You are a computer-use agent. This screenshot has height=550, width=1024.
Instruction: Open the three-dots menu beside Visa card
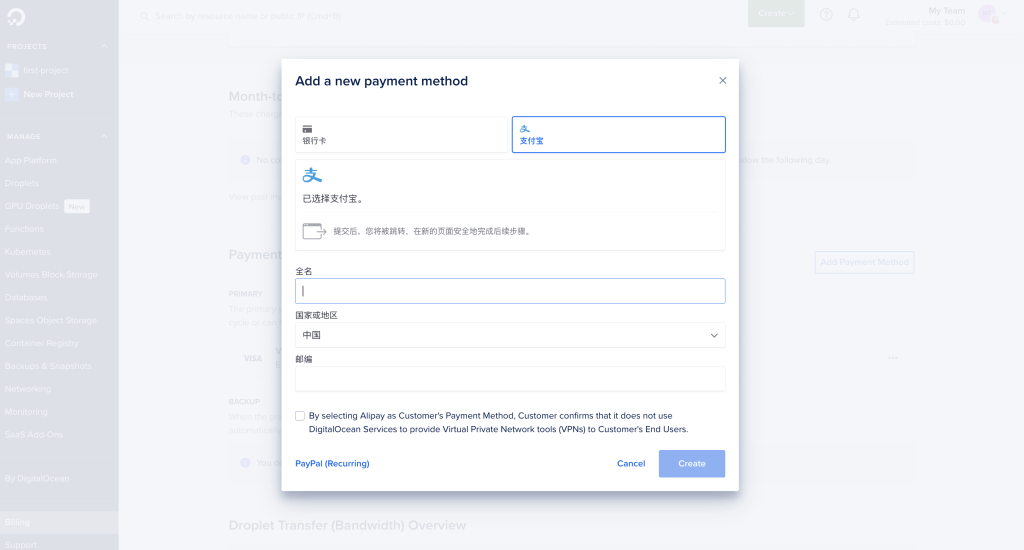pyautogui.click(x=893, y=358)
